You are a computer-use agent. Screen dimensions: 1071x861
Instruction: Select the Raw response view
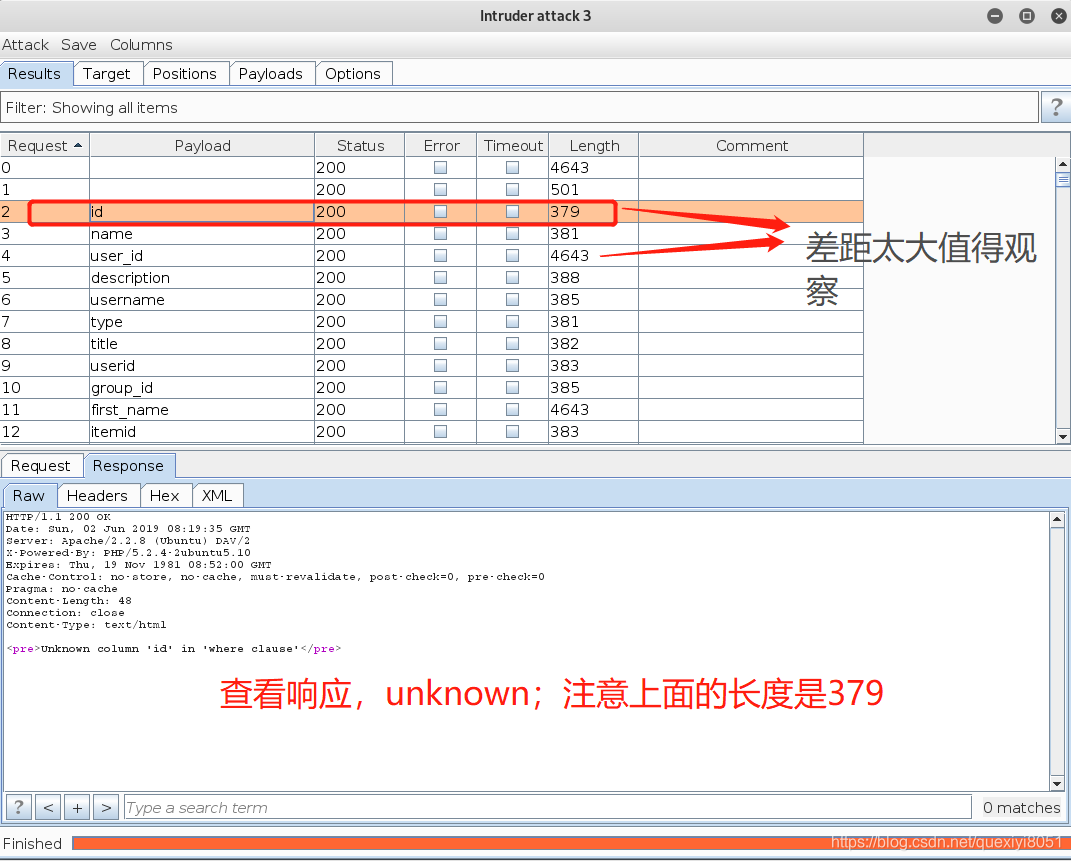point(29,496)
